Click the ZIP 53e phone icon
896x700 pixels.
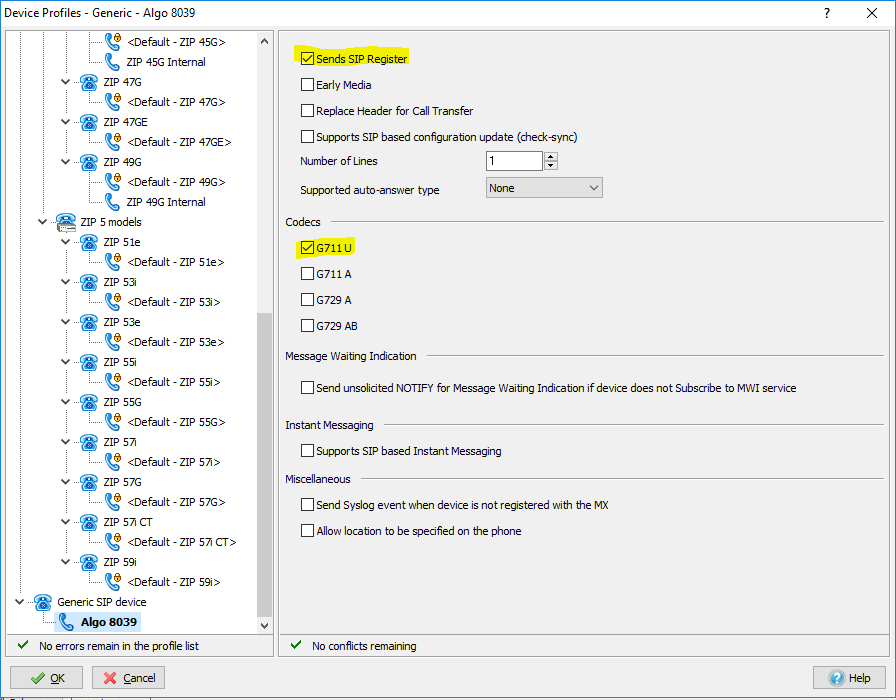pos(89,322)
